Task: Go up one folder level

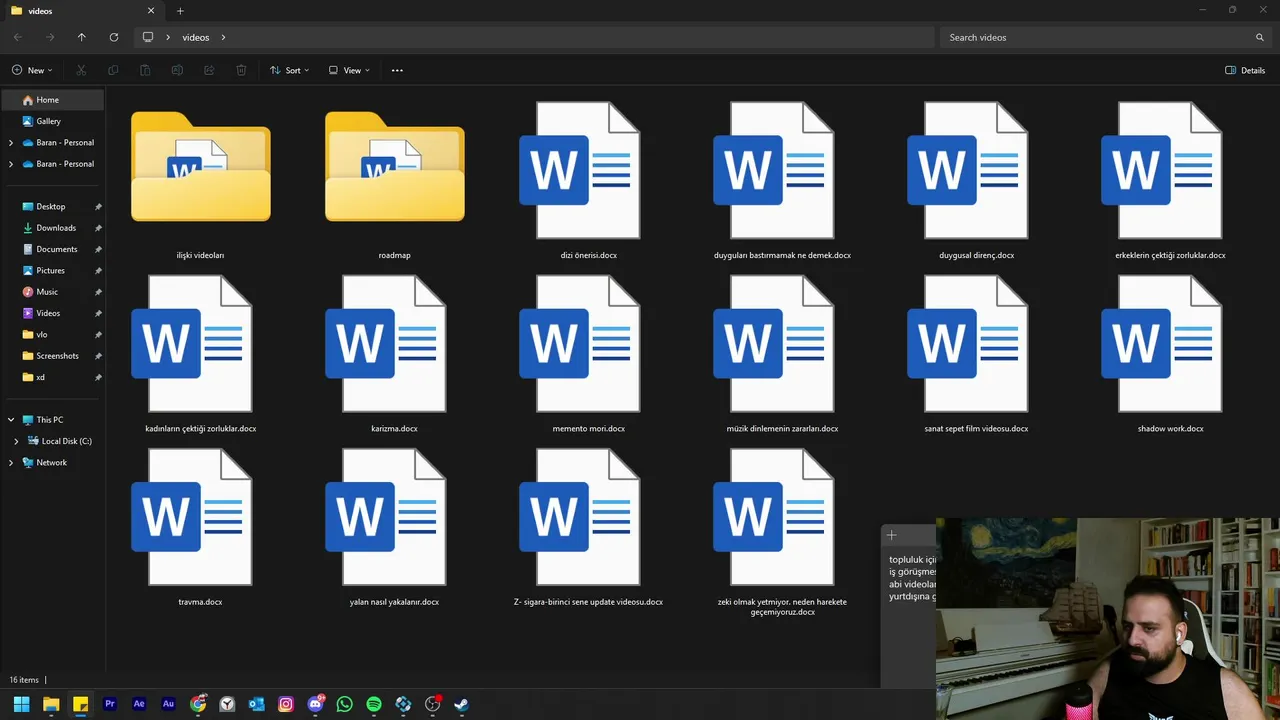Action: 81,37
